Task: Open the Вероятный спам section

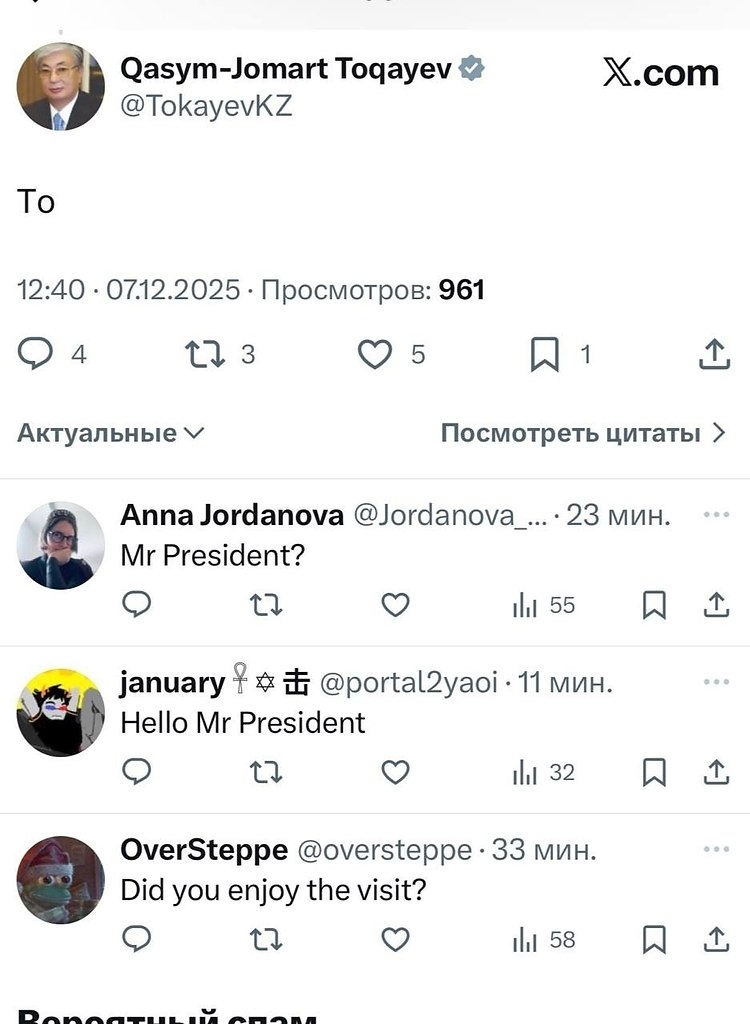Action: pyautogui.click(x=168, y=1016)
